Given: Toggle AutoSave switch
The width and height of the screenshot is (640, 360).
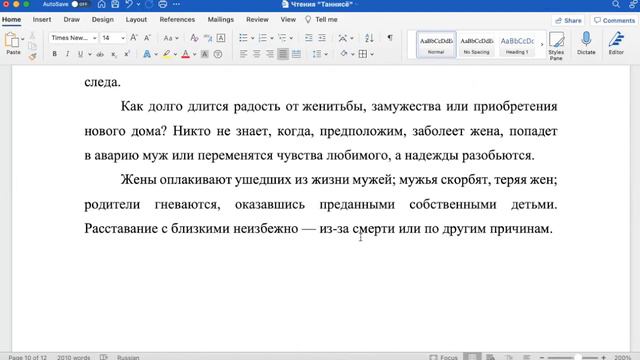Looking at the screenshot, I should click(x=80, y=4).
